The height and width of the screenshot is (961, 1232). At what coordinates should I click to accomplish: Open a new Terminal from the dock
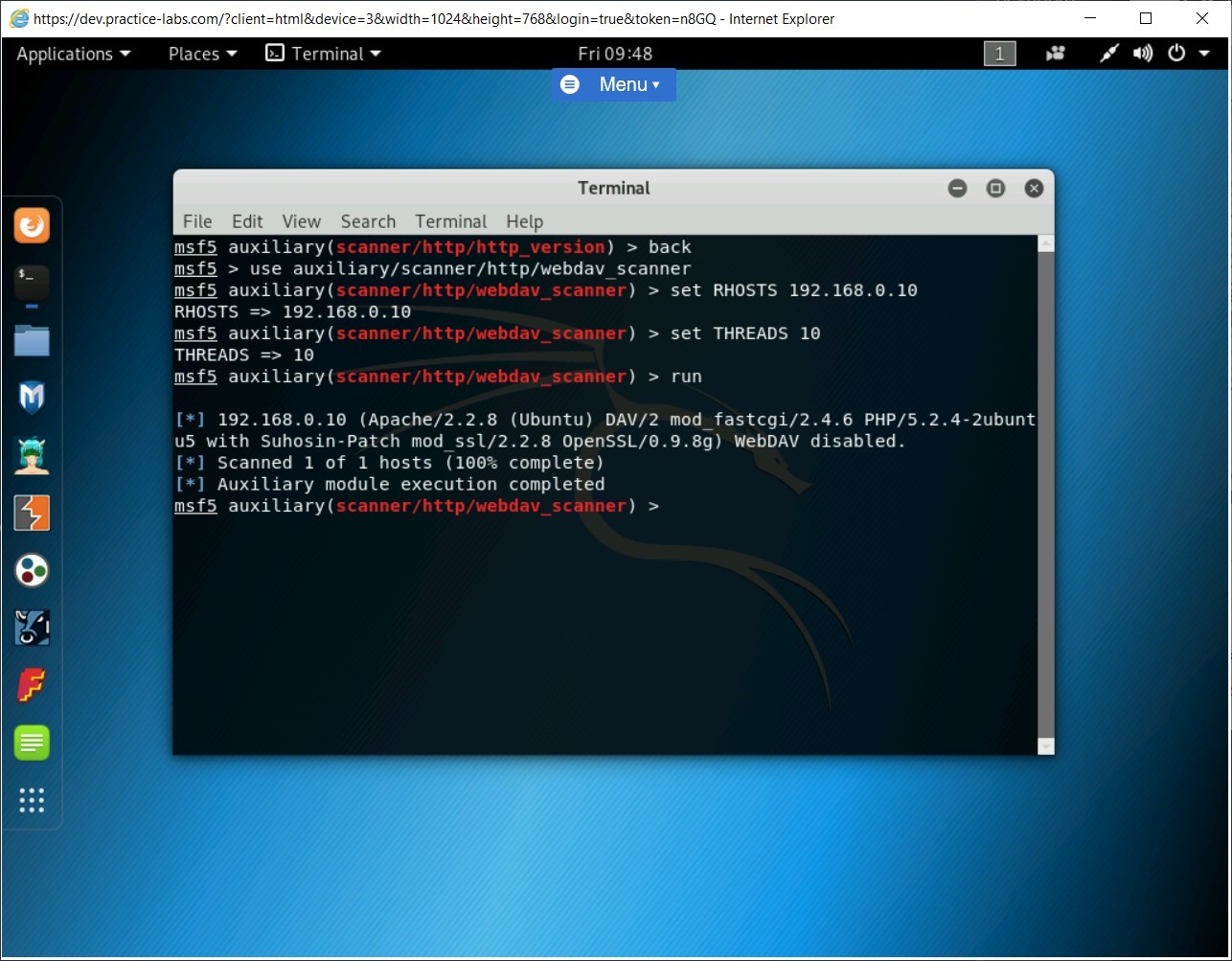pos(32,283)
